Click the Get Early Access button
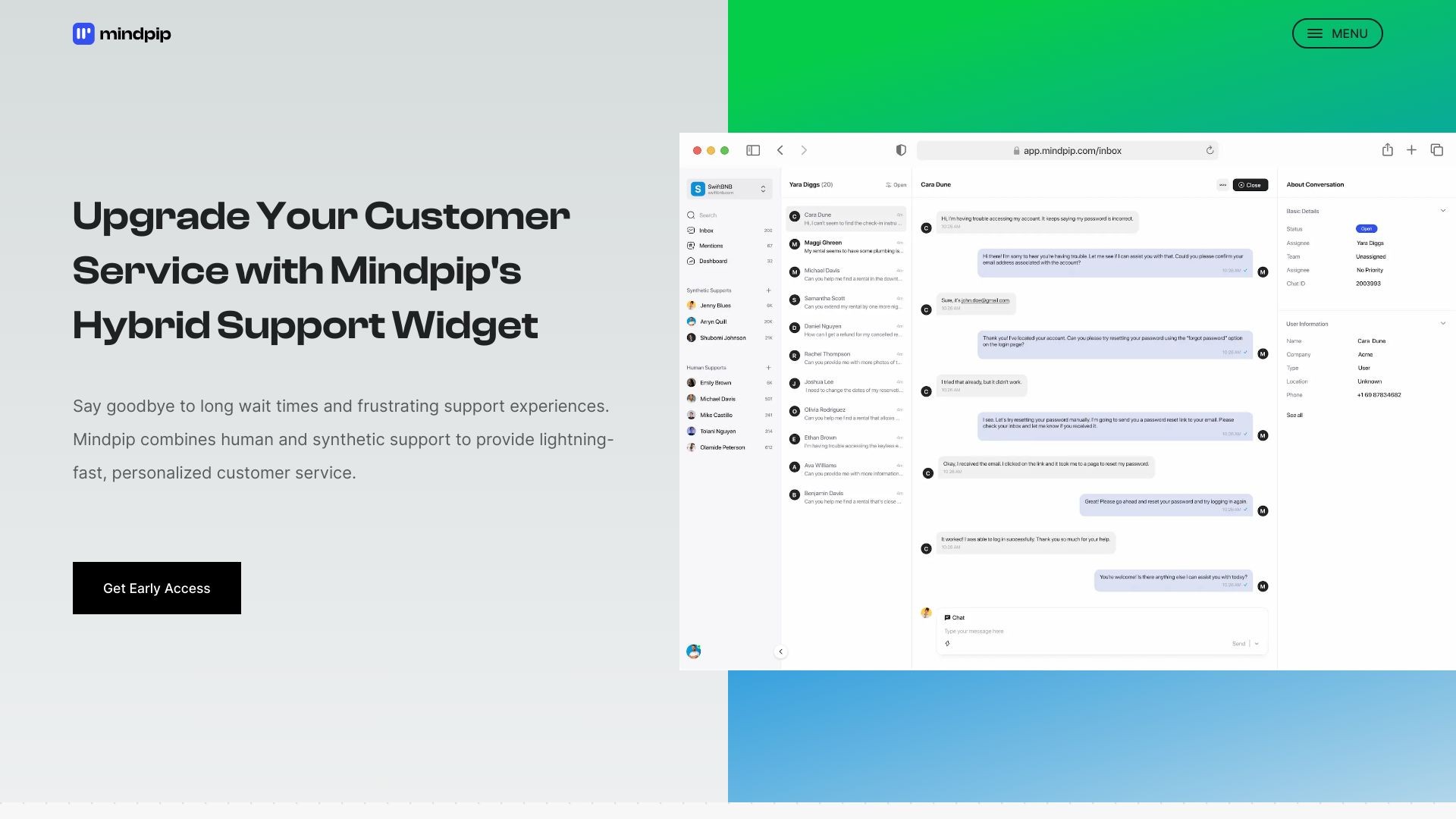 (x=157, y=588)
